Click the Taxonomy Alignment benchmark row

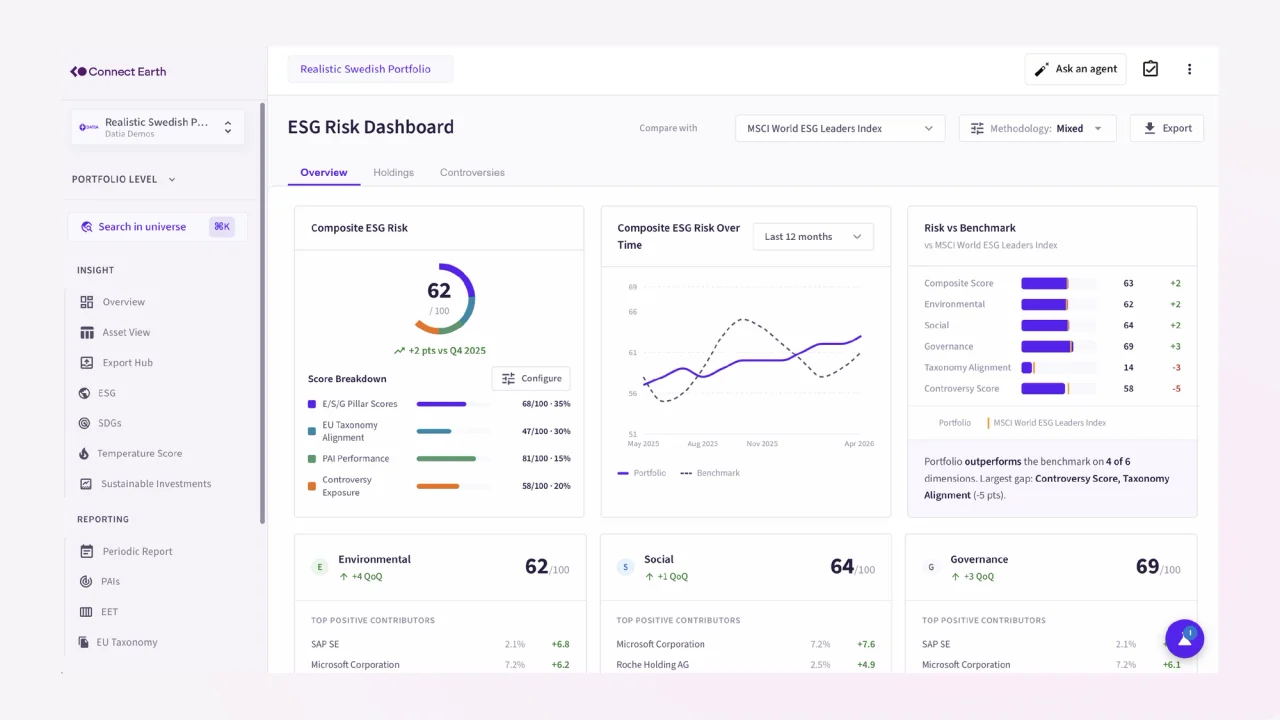point(1052,367)
